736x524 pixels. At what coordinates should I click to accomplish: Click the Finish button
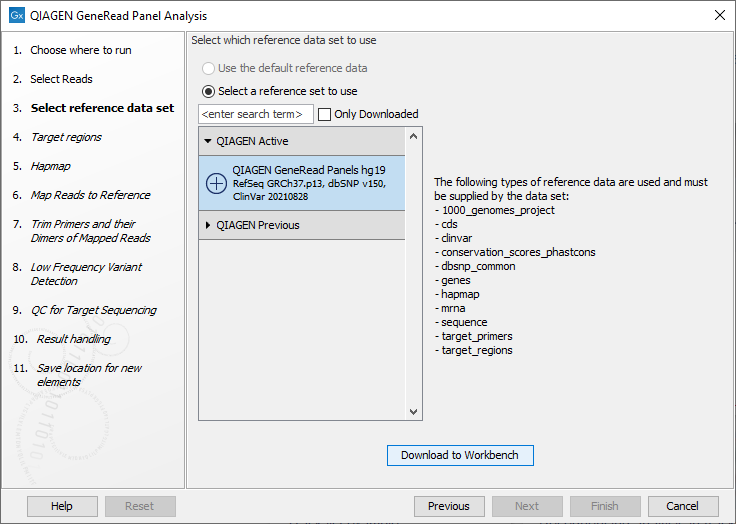point(605,506)
